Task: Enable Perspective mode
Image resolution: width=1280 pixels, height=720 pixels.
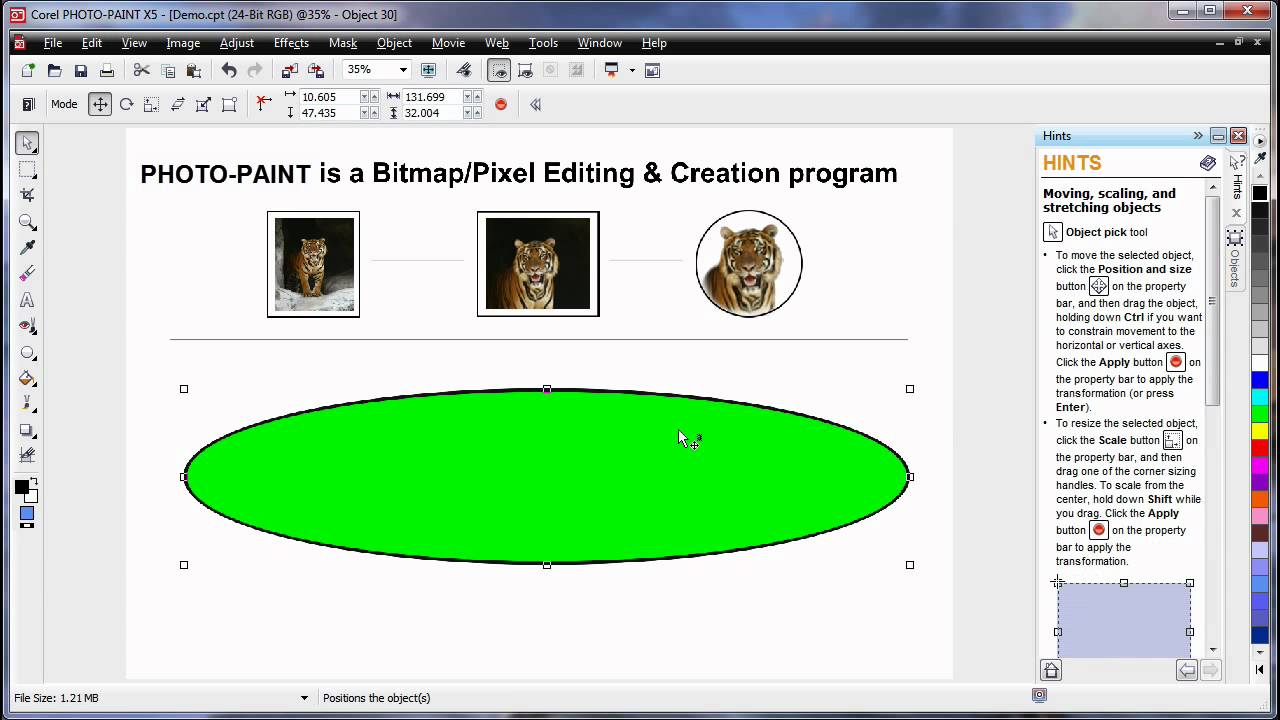Action: point(229,104)
